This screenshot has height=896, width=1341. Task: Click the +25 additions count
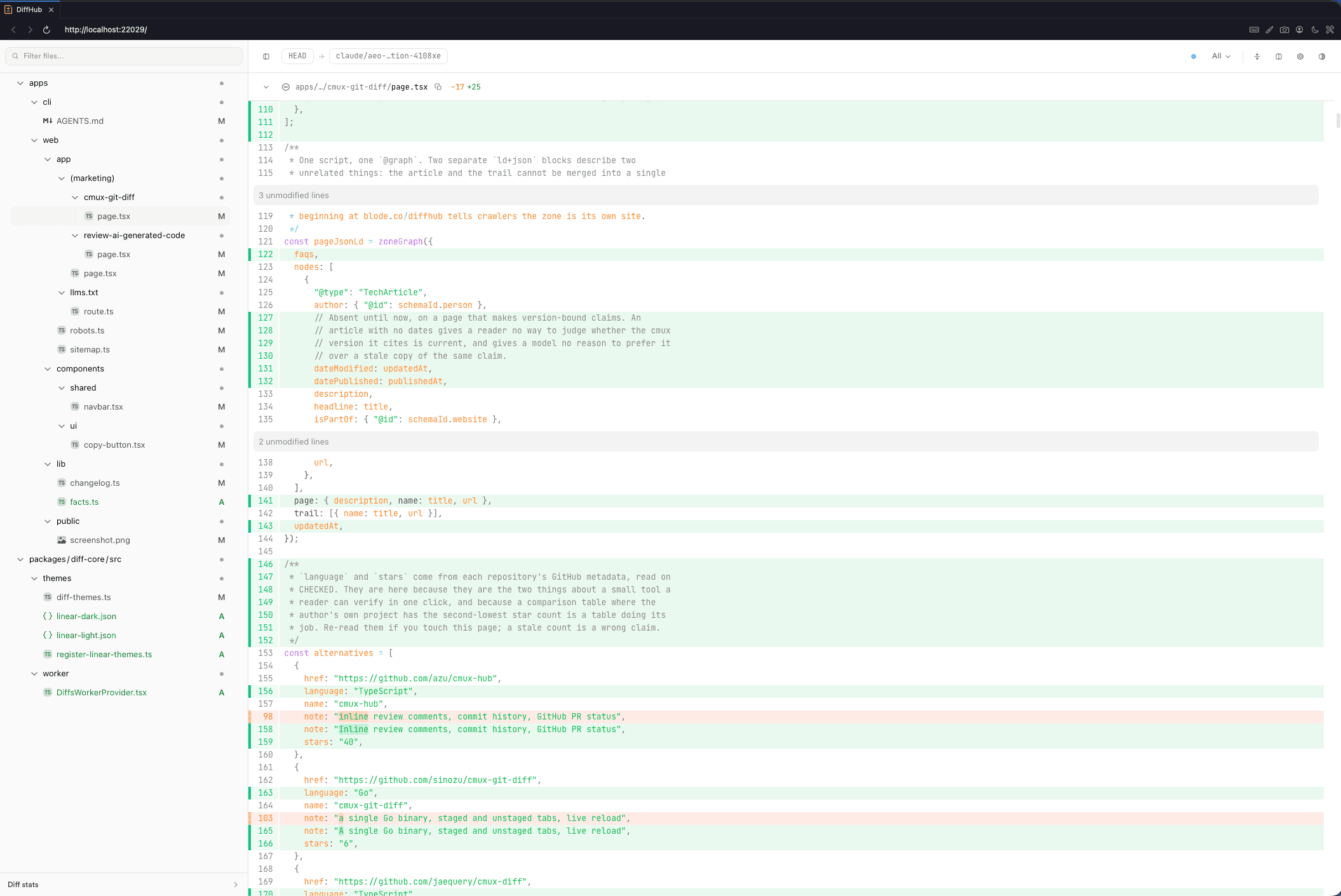click(474, 87)
